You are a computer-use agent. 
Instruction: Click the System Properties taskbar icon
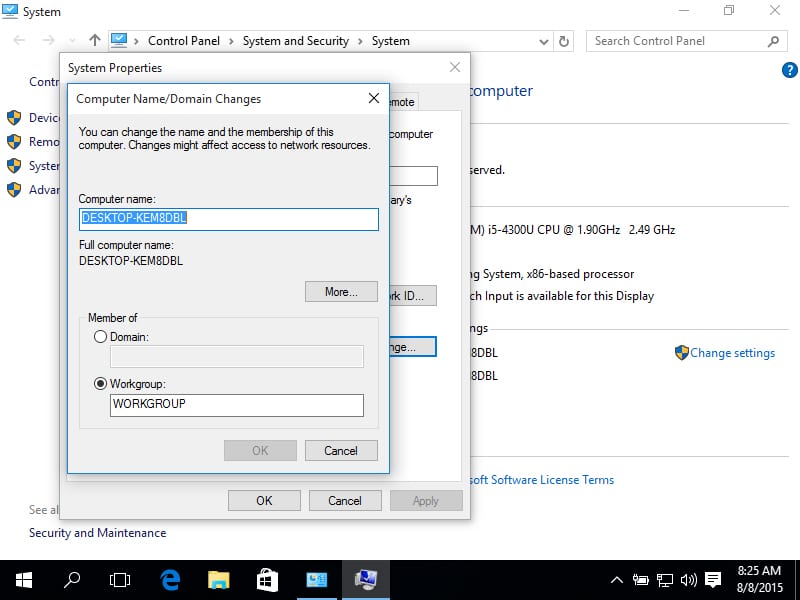366,580
